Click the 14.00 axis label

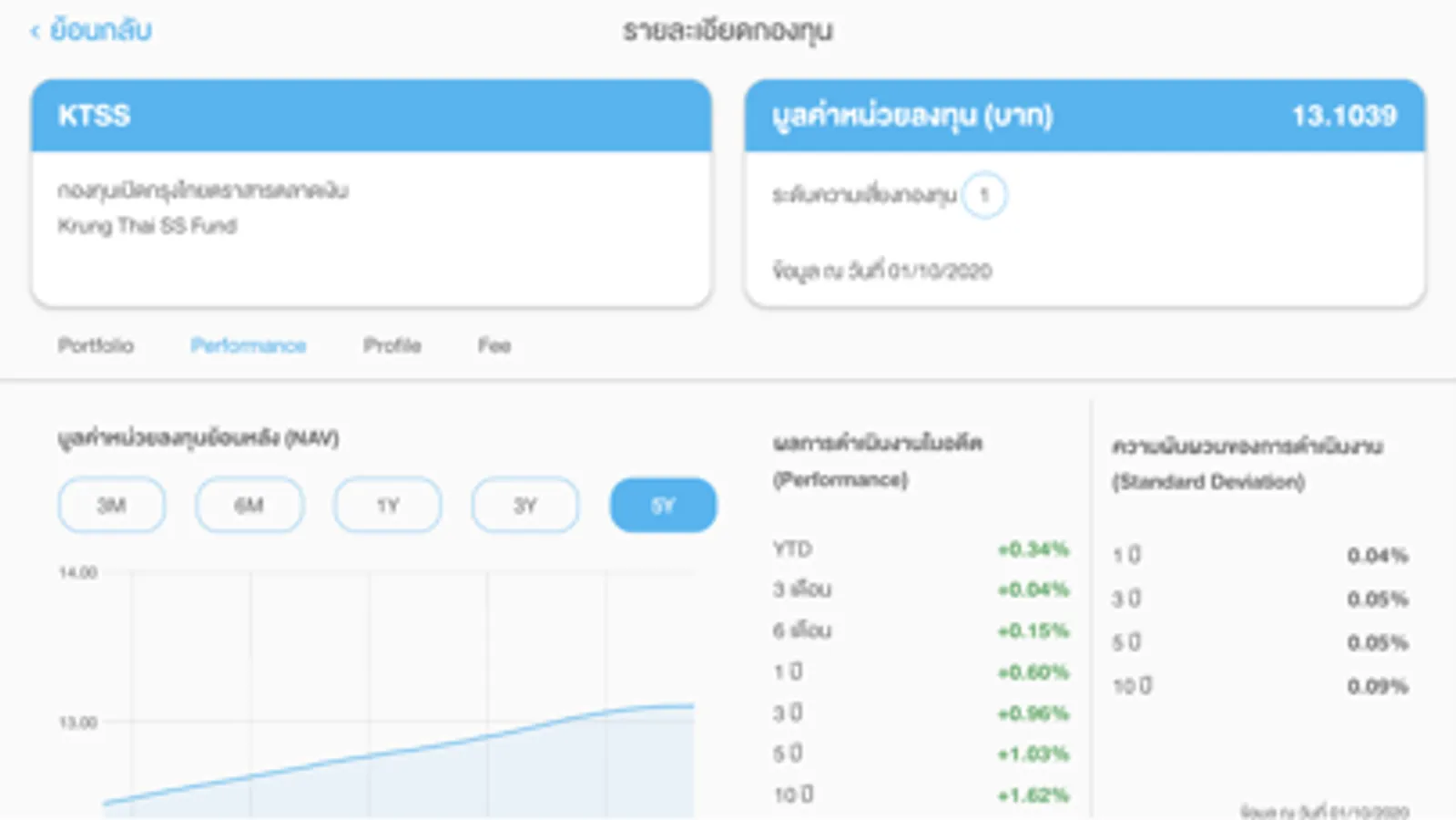(x=77, y=573)
